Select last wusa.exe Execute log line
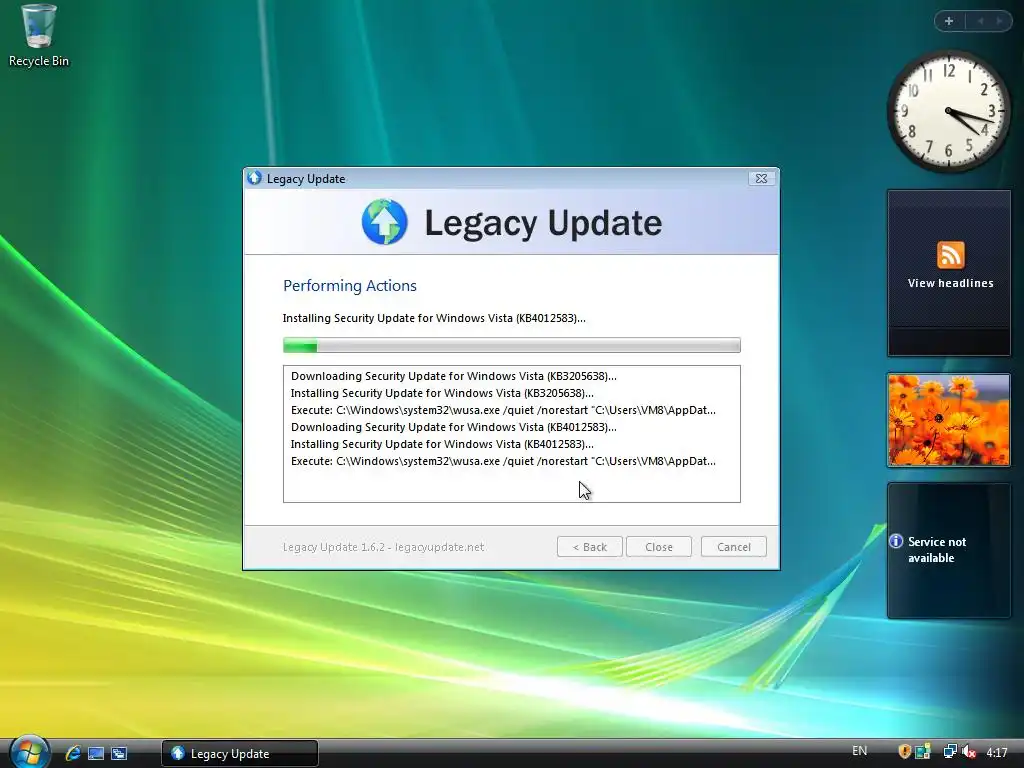The width and height of the screenshot is (1024, 768). click(x=503, y=461)
